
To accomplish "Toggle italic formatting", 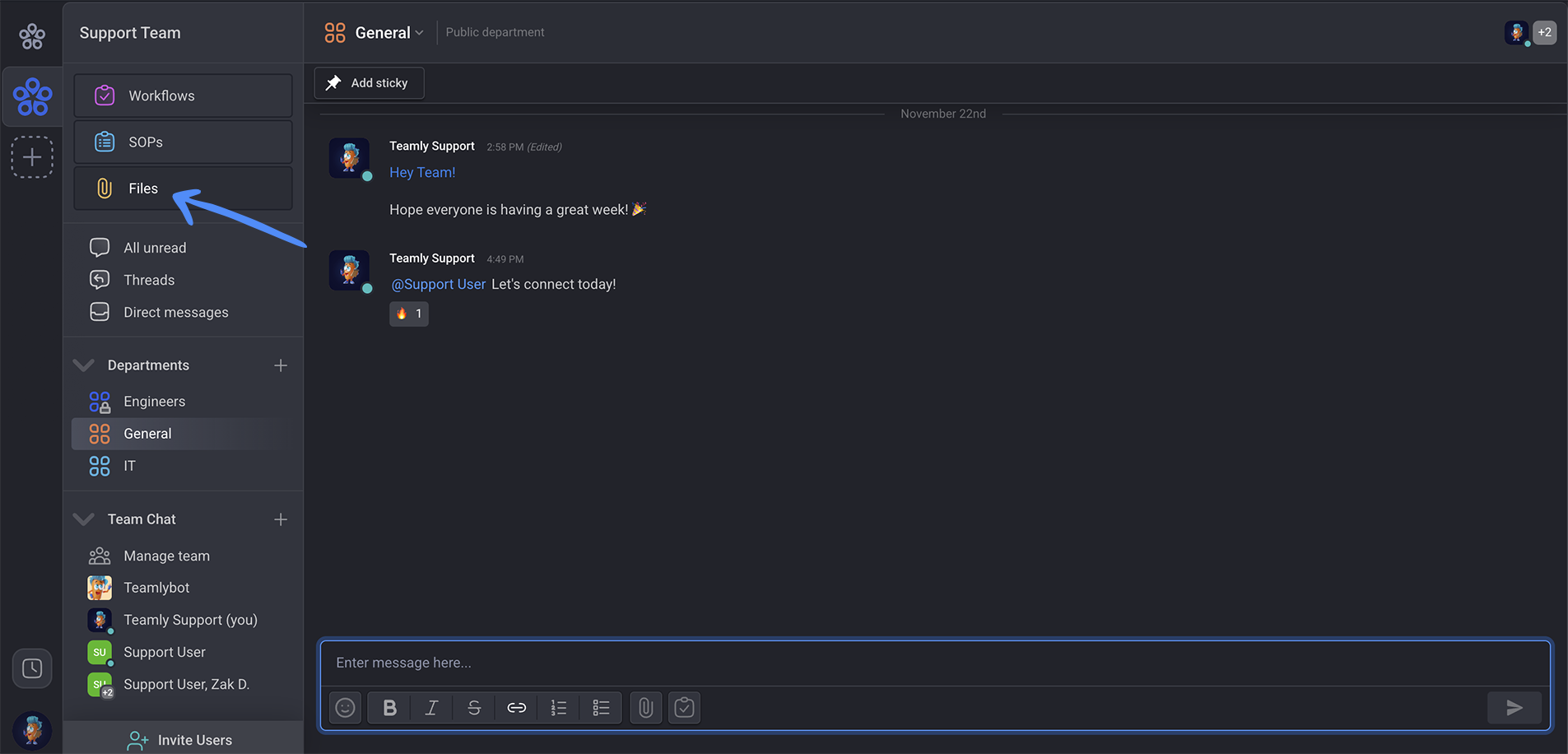I will tap(431, 708).
